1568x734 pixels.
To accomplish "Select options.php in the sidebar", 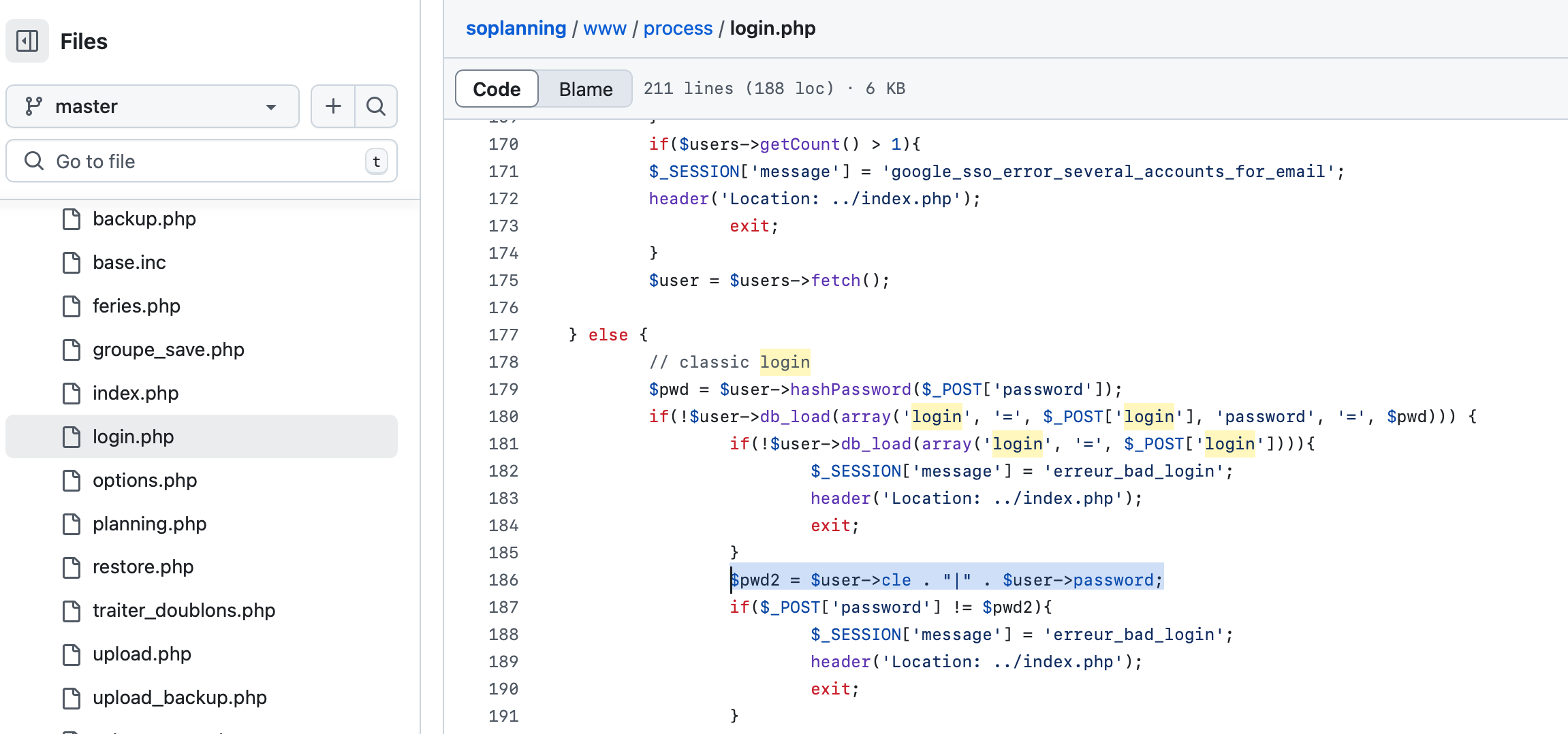I will pyautogui.click(x=144, y=480).
